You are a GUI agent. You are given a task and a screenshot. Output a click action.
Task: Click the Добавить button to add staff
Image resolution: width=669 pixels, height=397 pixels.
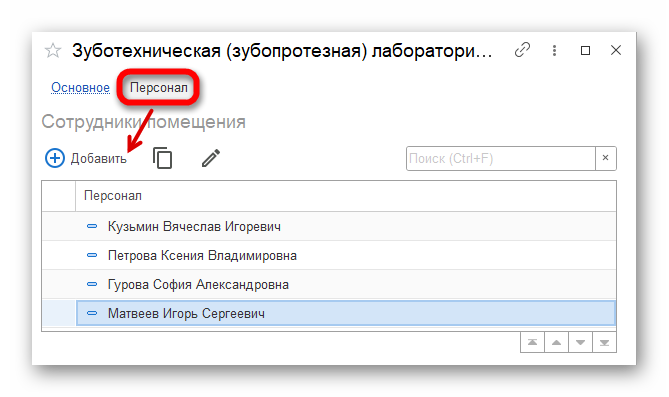pos(86,158)
